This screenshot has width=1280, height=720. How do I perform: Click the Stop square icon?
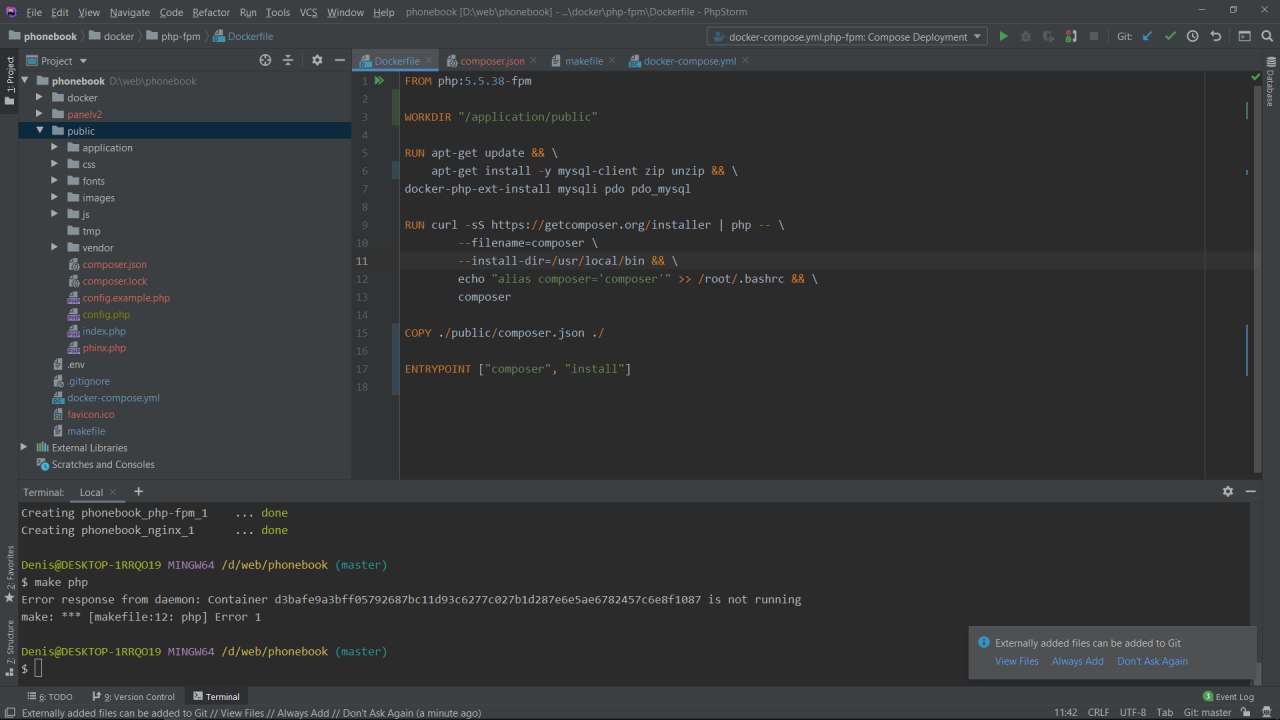1094,36
